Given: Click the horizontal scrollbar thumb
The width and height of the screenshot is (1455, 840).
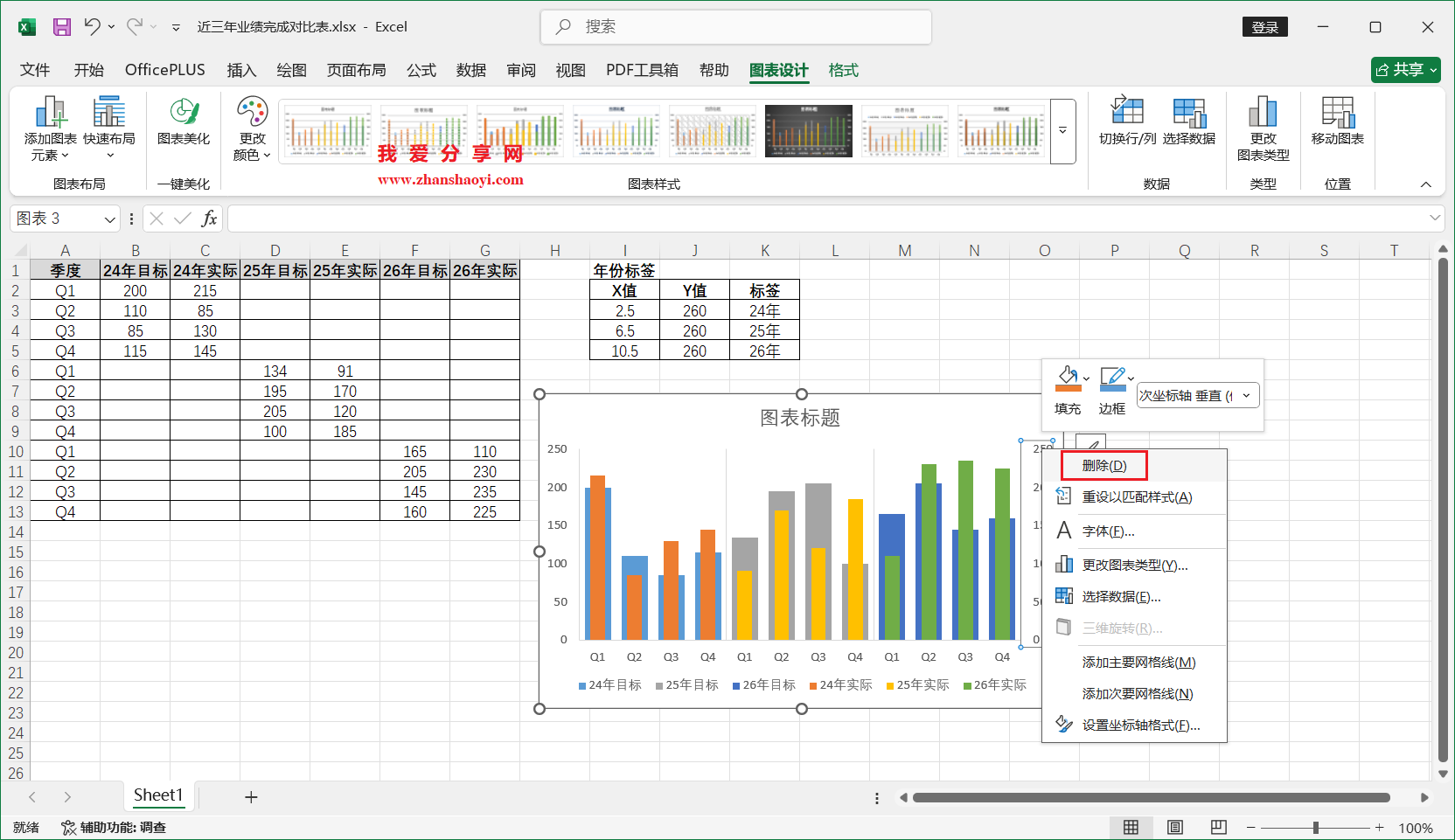Looking at the screenshot, I should click(1152, 797).
